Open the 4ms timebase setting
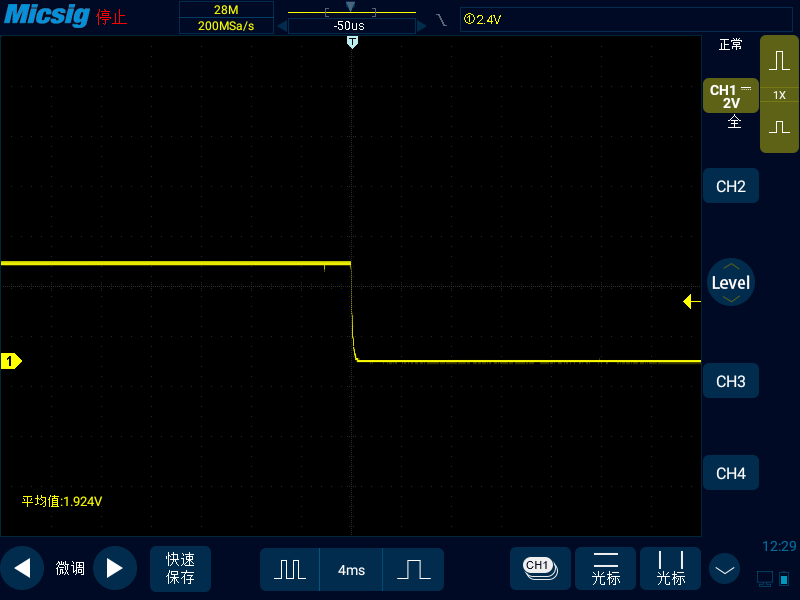 tap(352, 569)
